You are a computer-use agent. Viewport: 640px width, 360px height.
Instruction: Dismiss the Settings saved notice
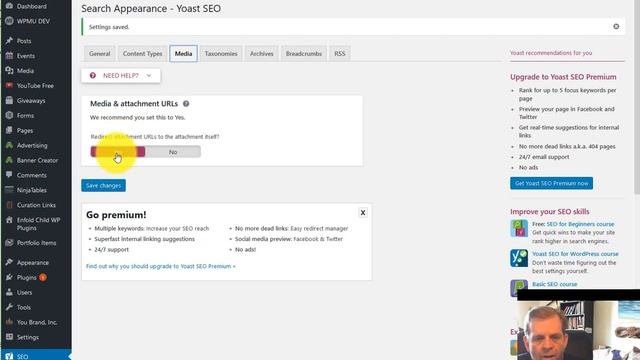coord(616,27)
